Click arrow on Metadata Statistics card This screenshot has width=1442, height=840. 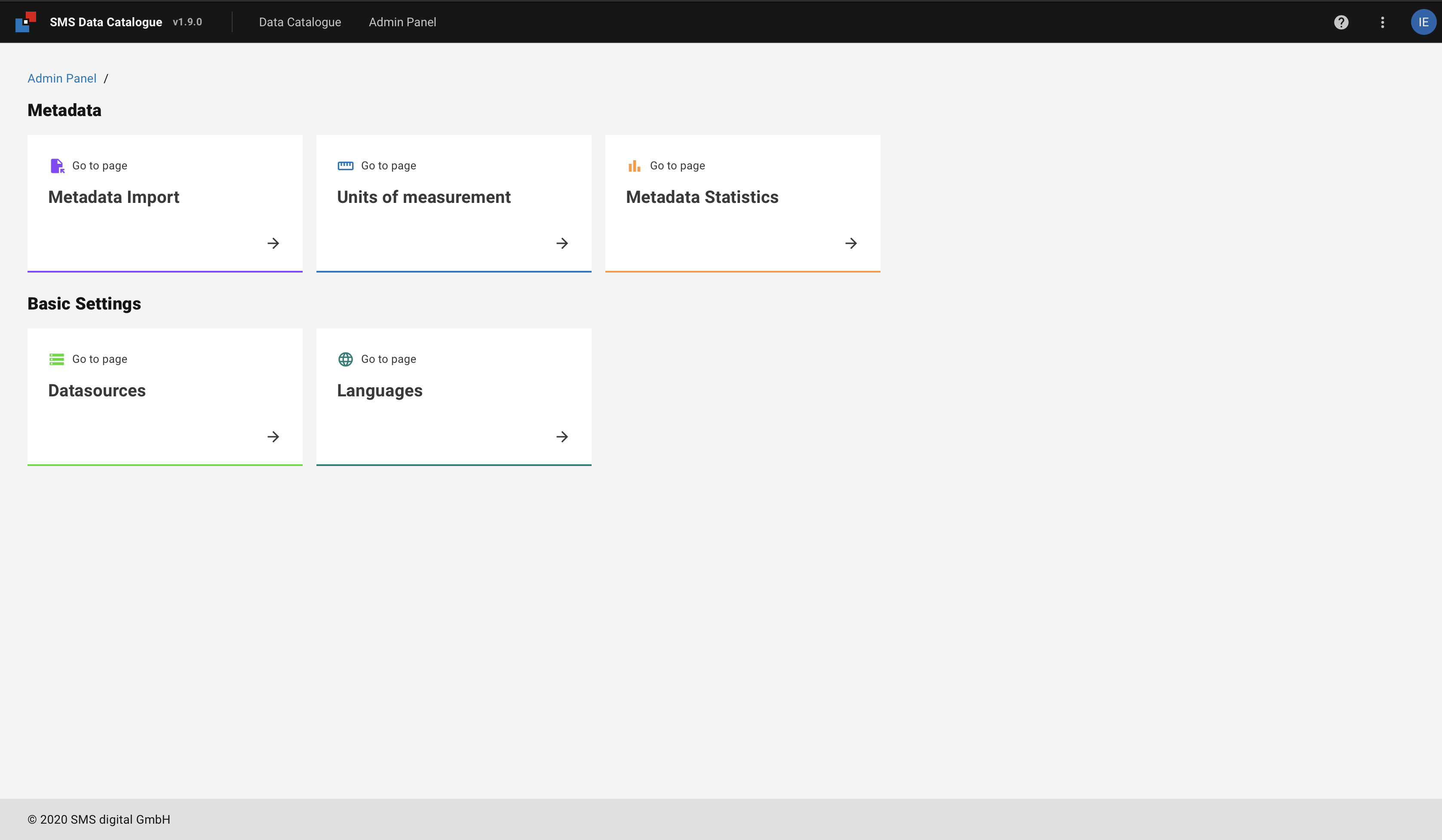tap(851, 243)
